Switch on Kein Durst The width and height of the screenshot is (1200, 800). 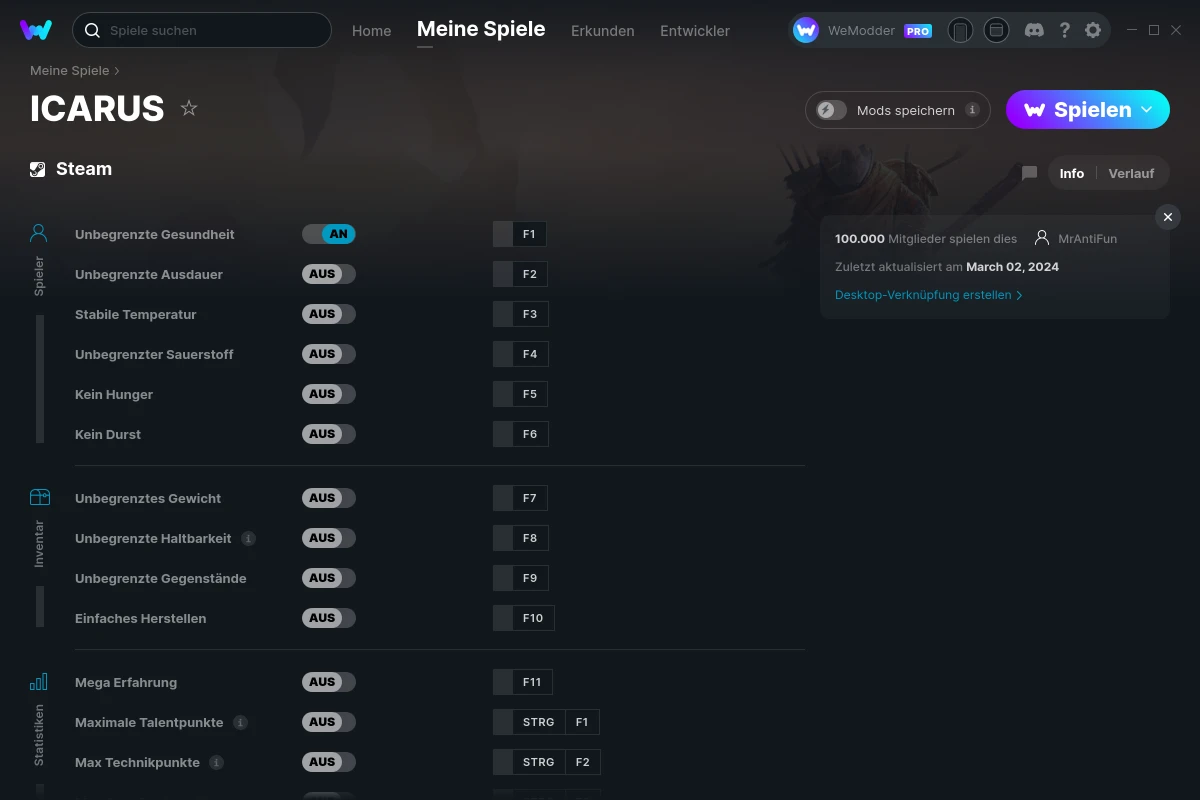point(329,434)
